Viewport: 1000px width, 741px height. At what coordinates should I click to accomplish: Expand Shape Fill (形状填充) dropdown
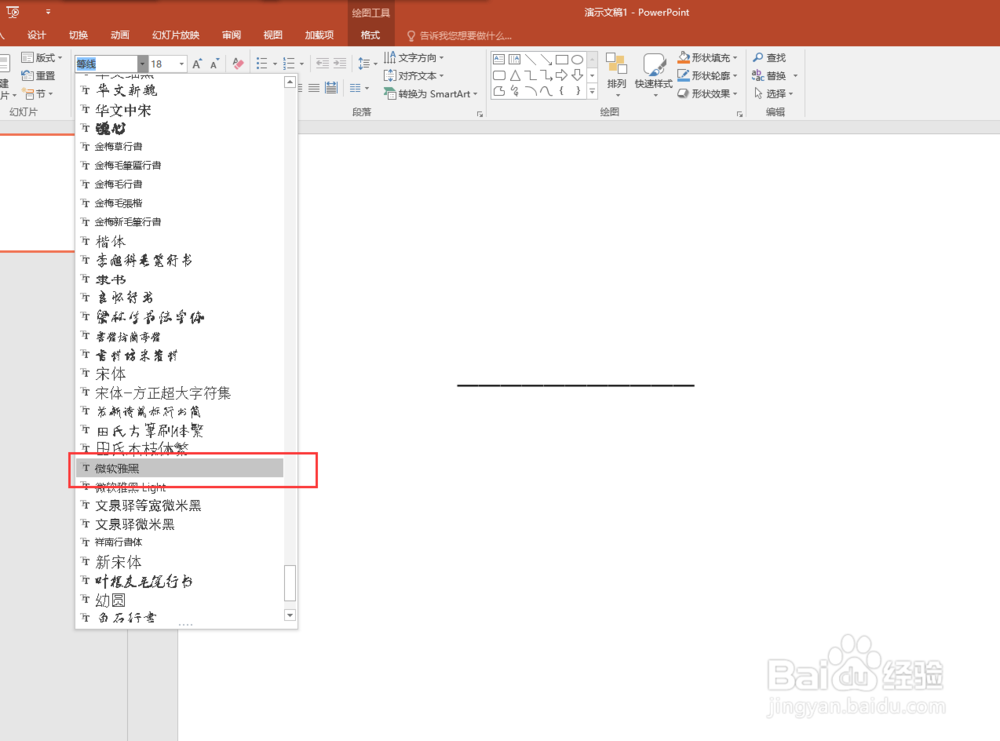point(735,58)
